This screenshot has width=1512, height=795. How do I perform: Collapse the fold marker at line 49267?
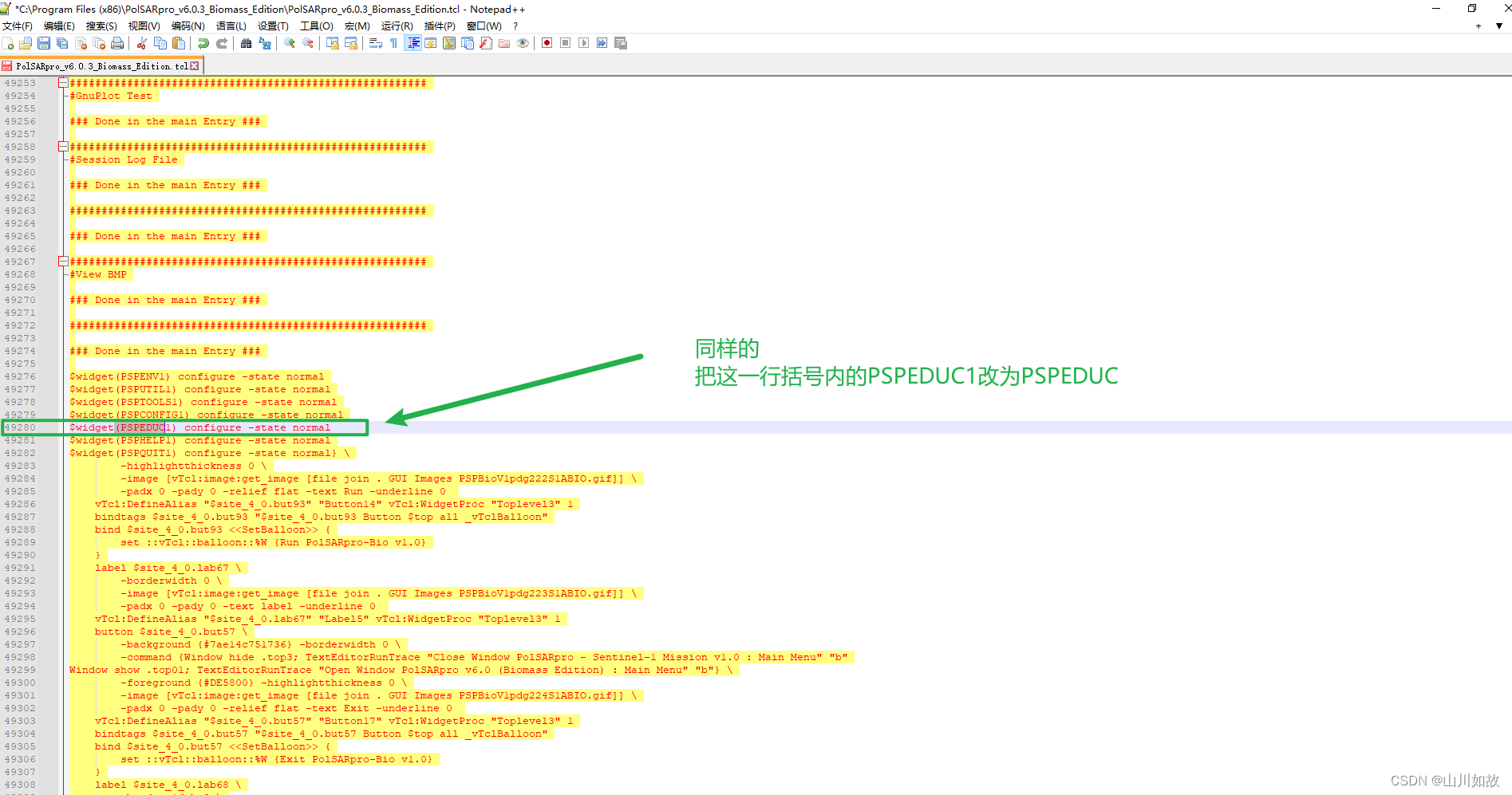pyautogui.click(x=63, y=262)
